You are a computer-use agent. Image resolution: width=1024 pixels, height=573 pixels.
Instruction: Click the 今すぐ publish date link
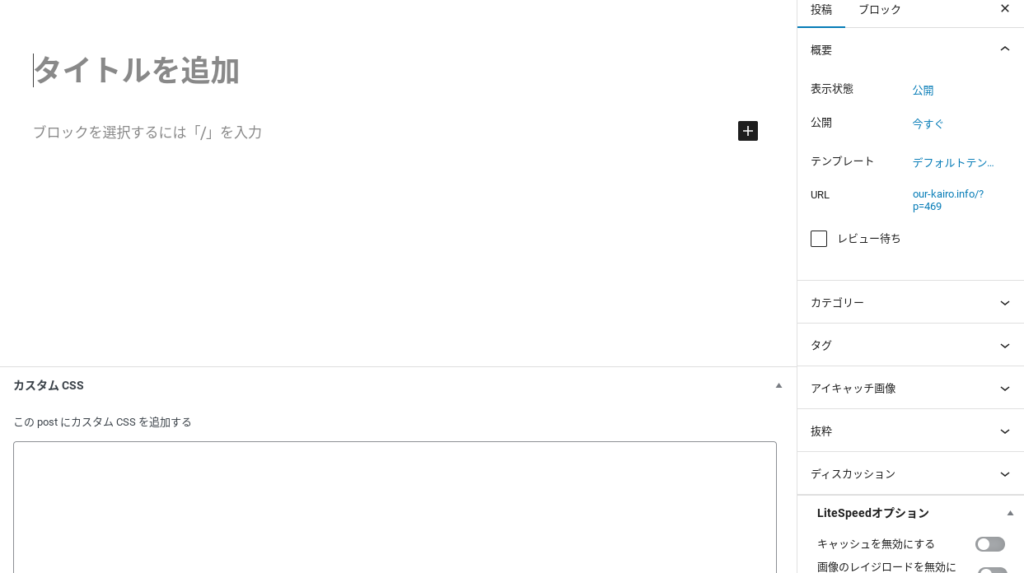coord(928,124)
